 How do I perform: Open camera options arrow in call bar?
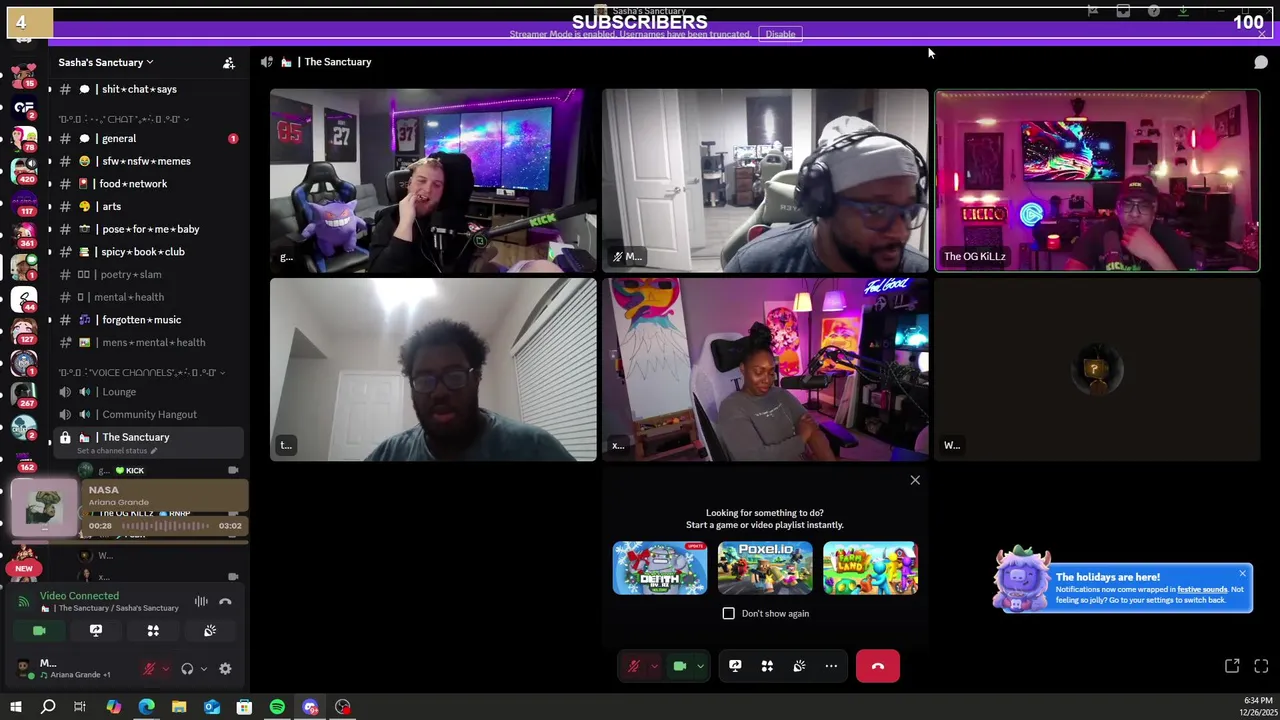700,666
